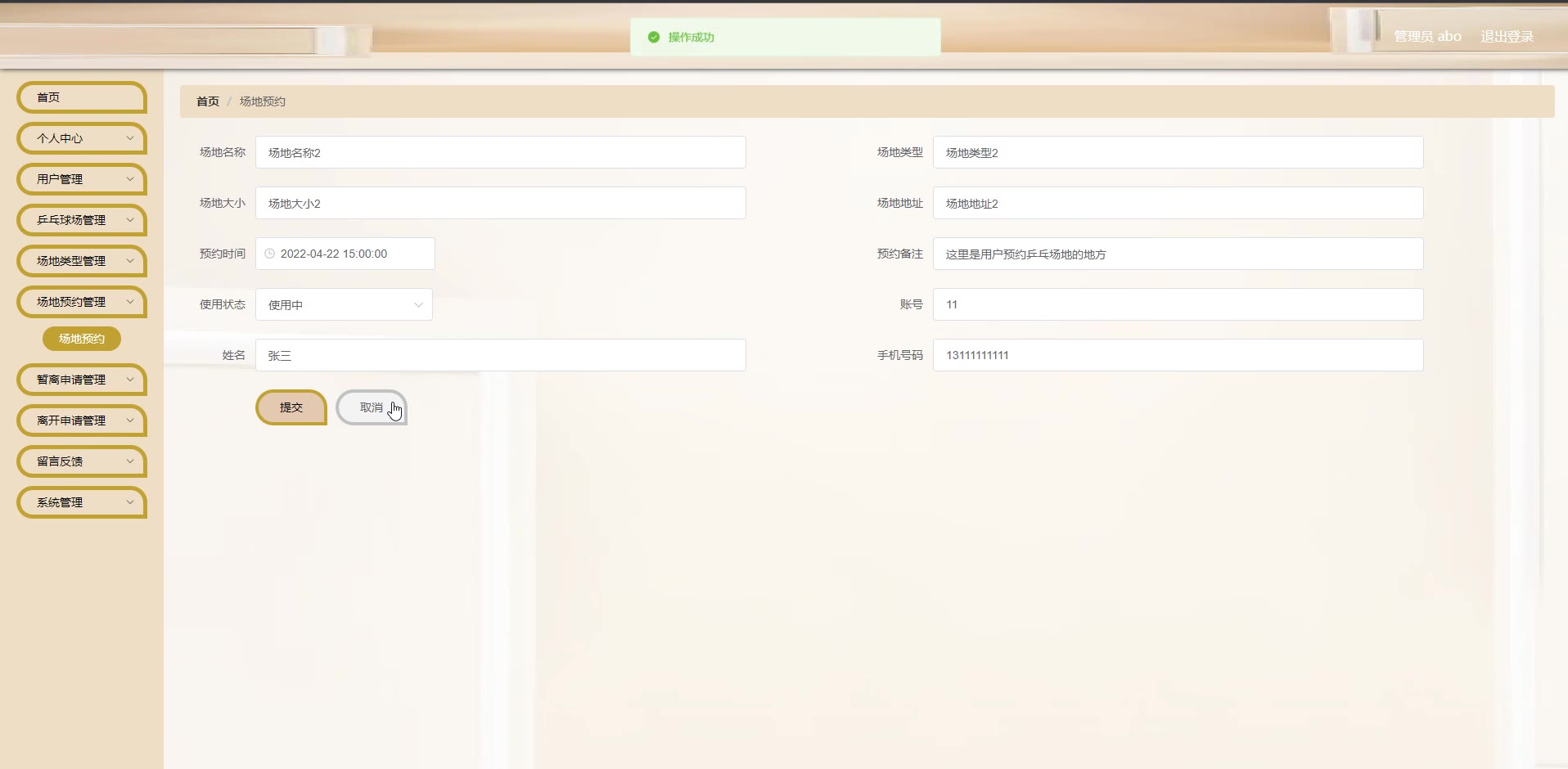1568x769 pixels.
Task: Click the 取消 cancel button
Action: tap(372, 407)
